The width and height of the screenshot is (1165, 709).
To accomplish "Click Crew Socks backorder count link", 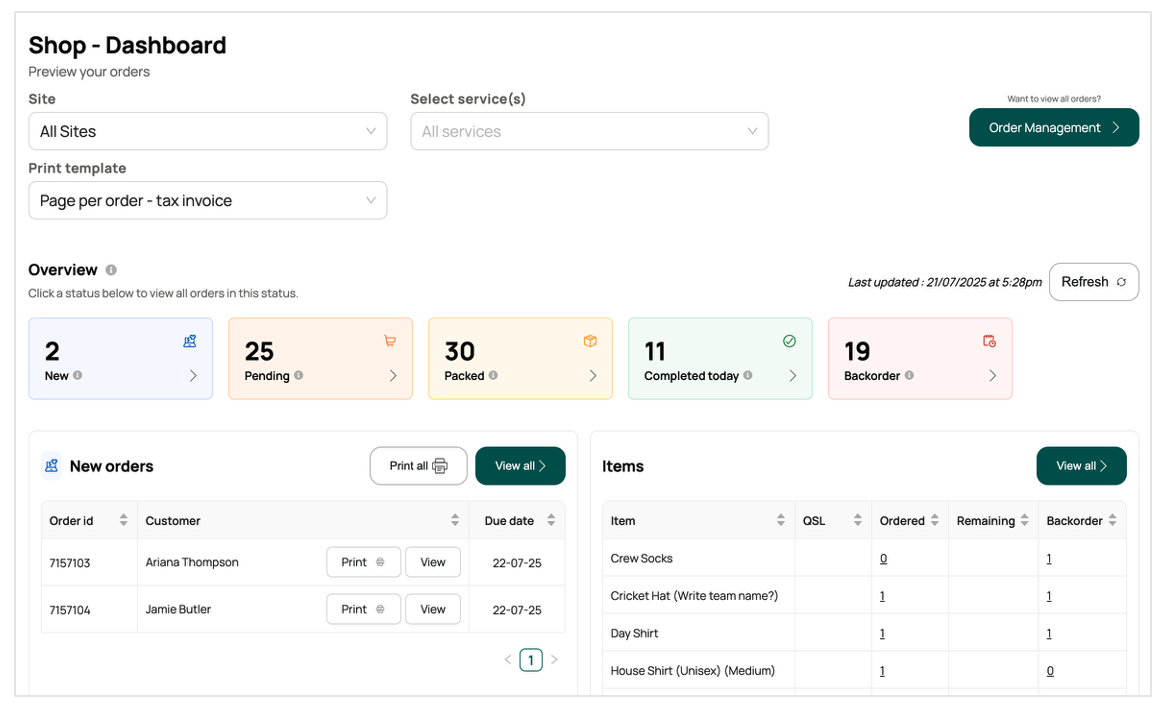I will pyautogui.click(x=1048, y=559).
